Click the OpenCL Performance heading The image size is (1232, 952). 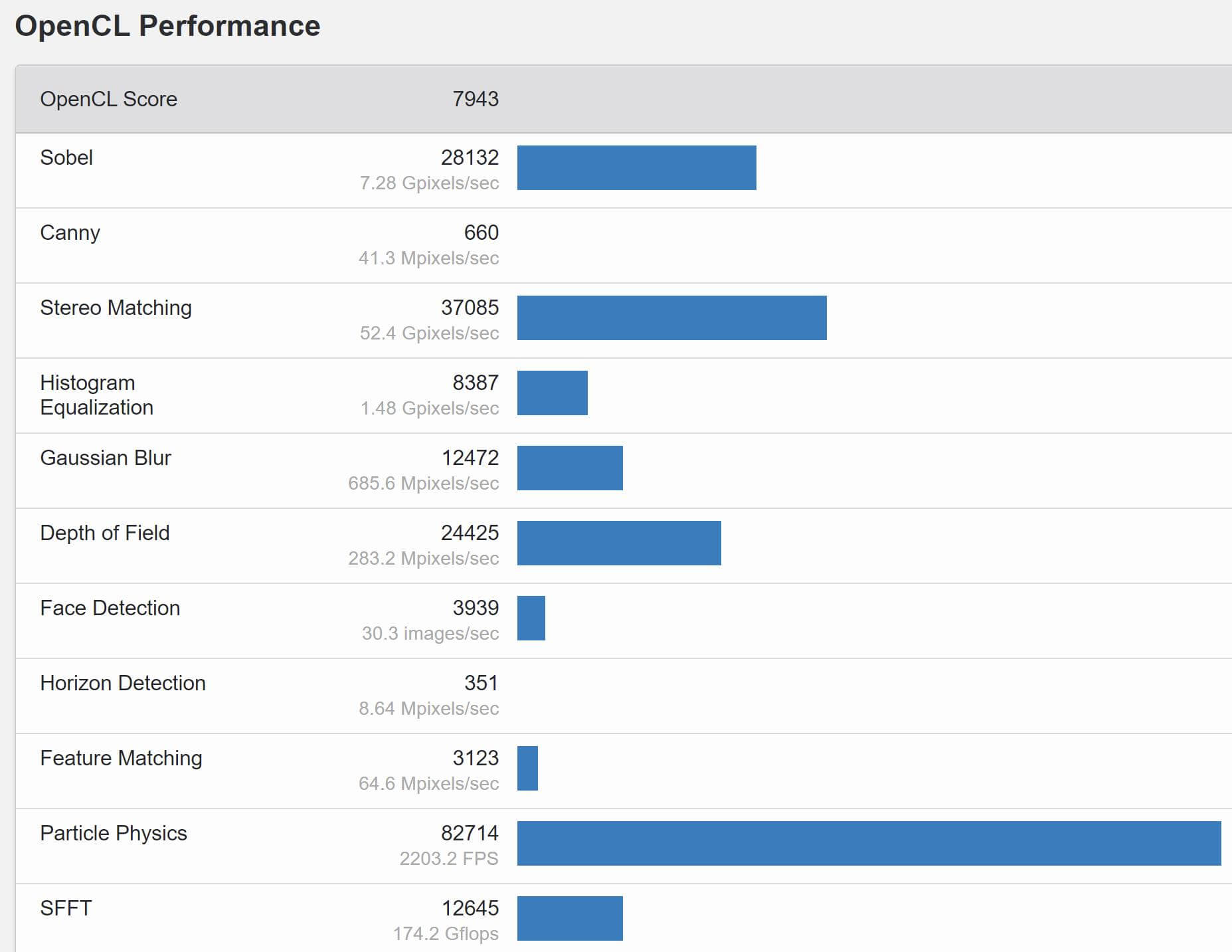(x=167, y=27)
